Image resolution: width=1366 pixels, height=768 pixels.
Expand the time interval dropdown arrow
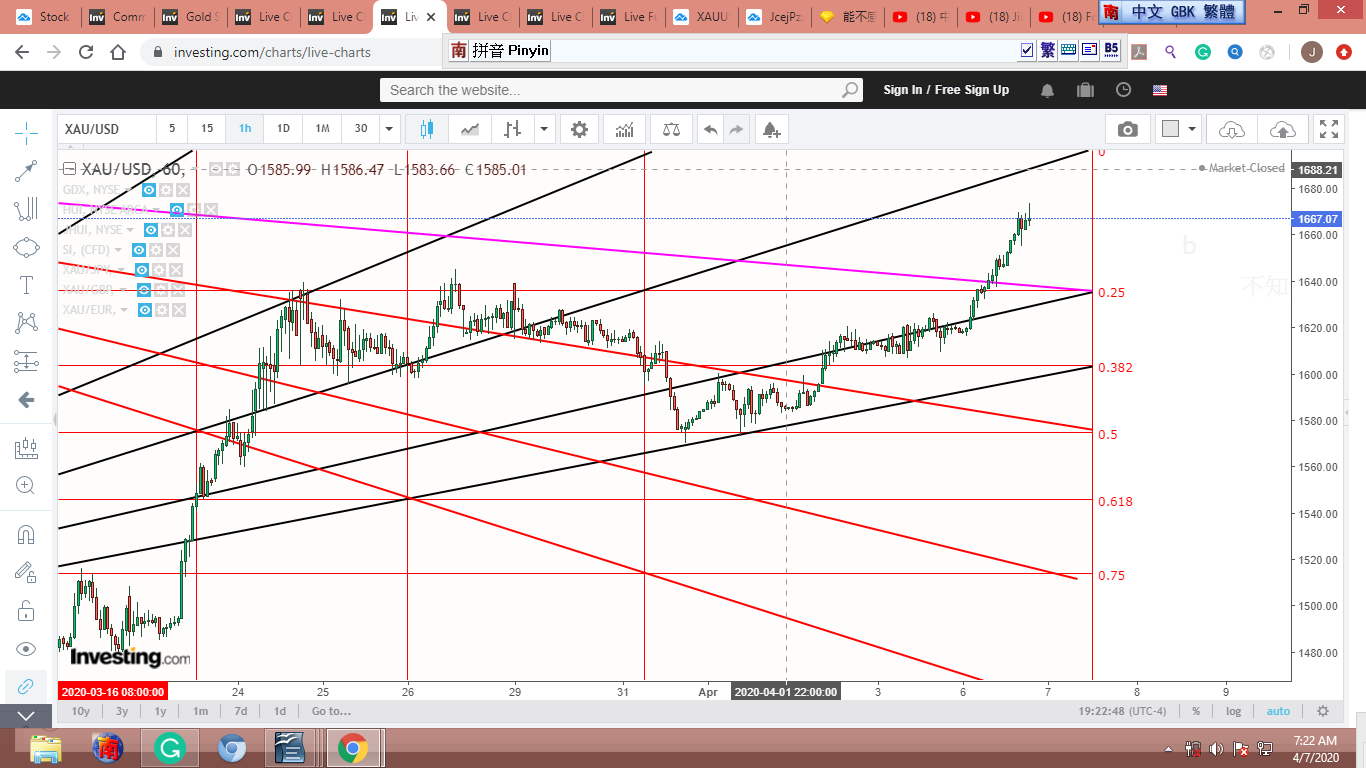390,129
